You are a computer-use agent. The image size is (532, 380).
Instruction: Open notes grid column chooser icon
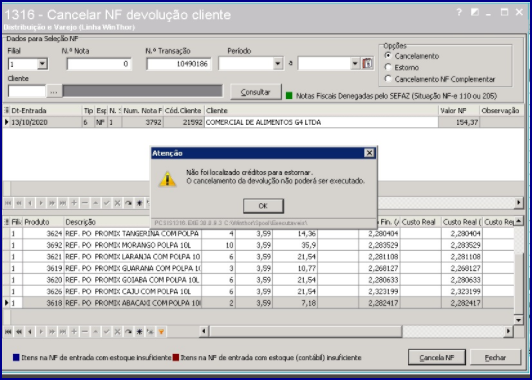[x=6, y=110]
